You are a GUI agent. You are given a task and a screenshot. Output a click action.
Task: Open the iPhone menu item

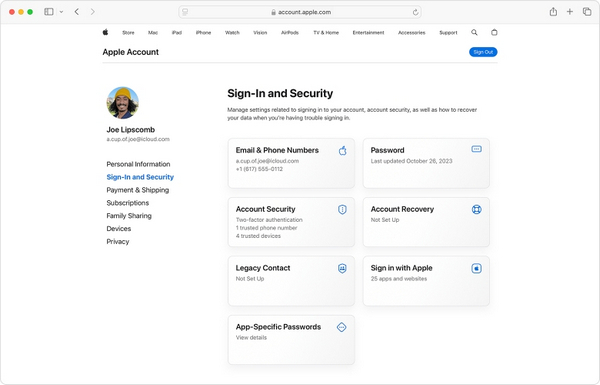pyautogui.click(x=203, y=33)
